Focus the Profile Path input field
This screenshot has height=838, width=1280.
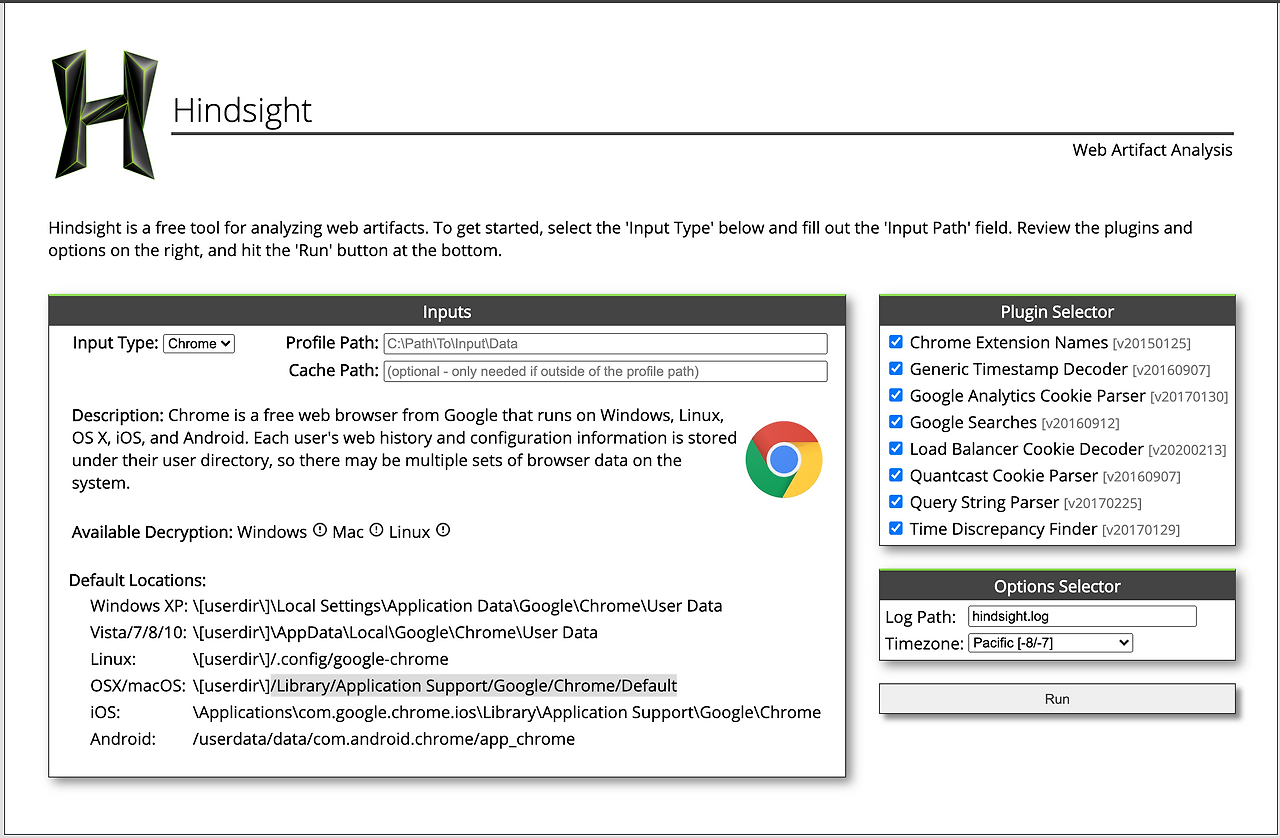[605, 343]
